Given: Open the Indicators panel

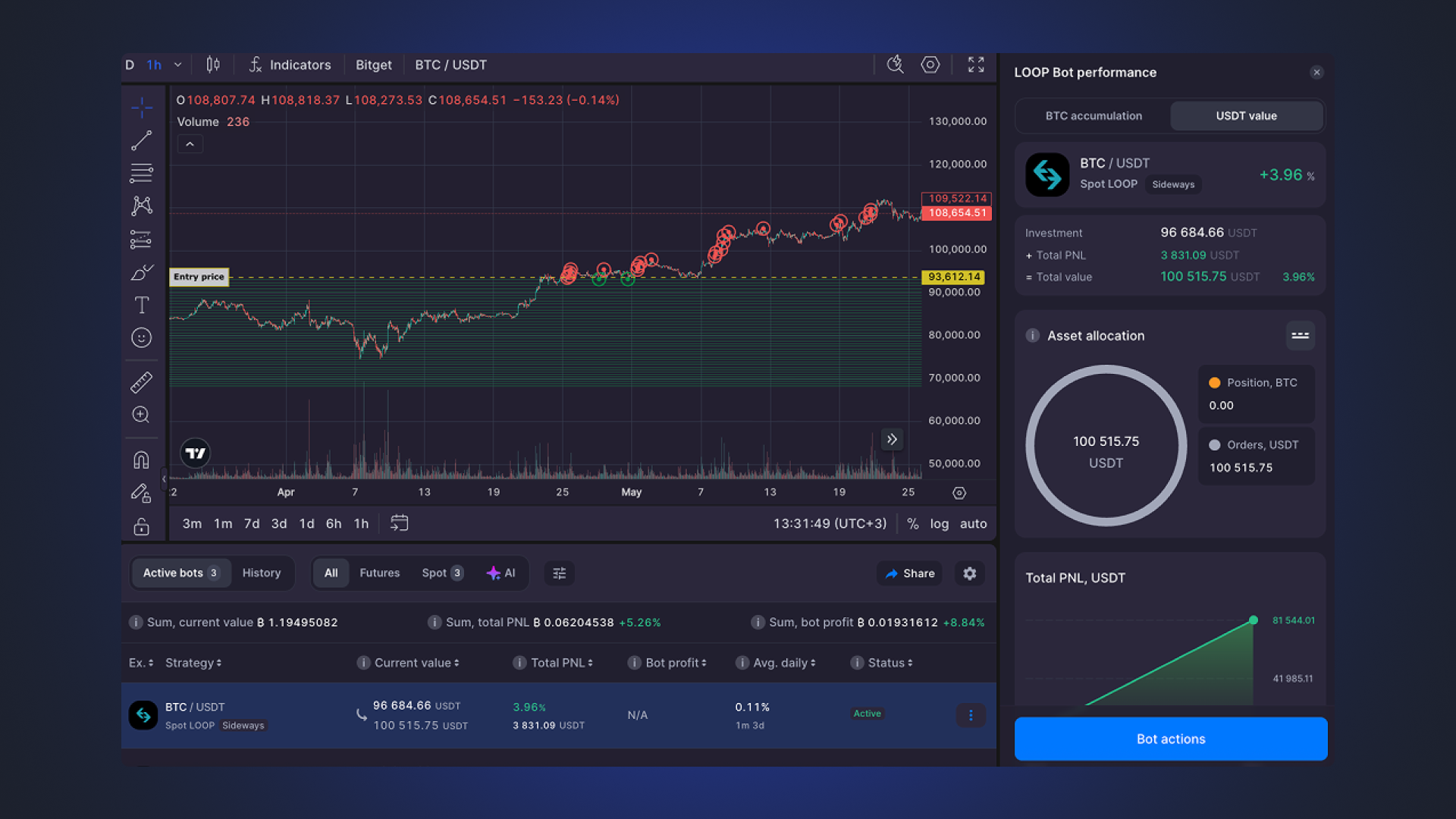Looking at the screenshot, I should [x=288, y=64].
